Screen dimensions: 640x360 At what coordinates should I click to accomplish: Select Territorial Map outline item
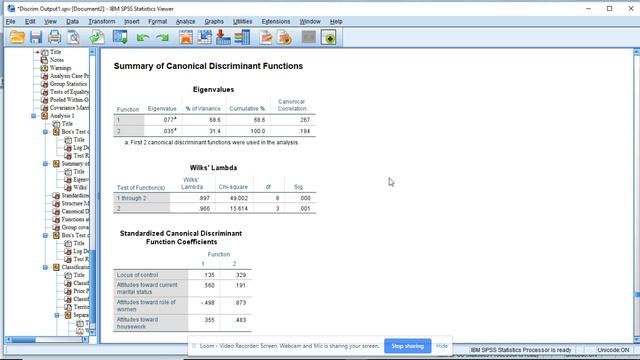(x=81, y=307)
